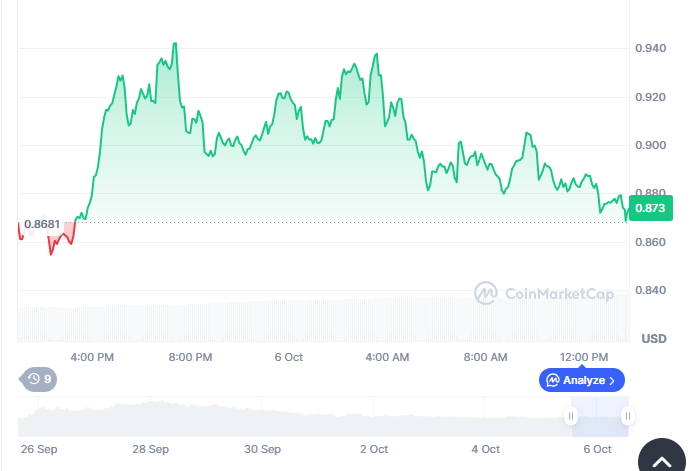Click the highlighted range in the timeline navigator

600,416
